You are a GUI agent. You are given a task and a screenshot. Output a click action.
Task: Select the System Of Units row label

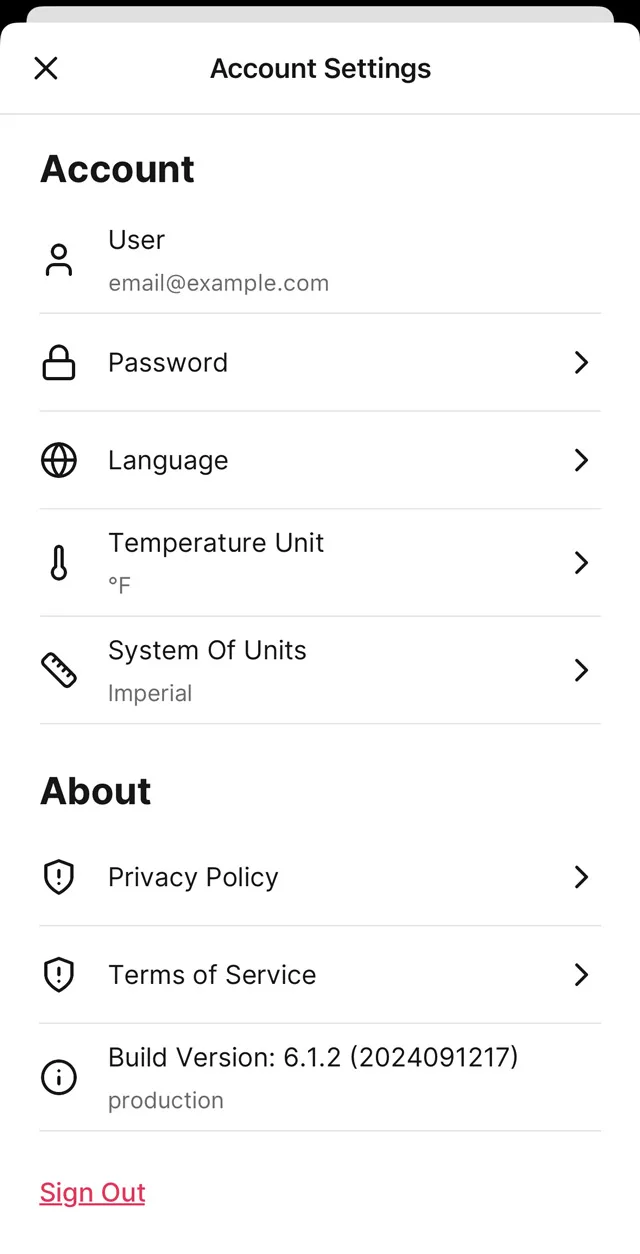(x=207, y=651)
